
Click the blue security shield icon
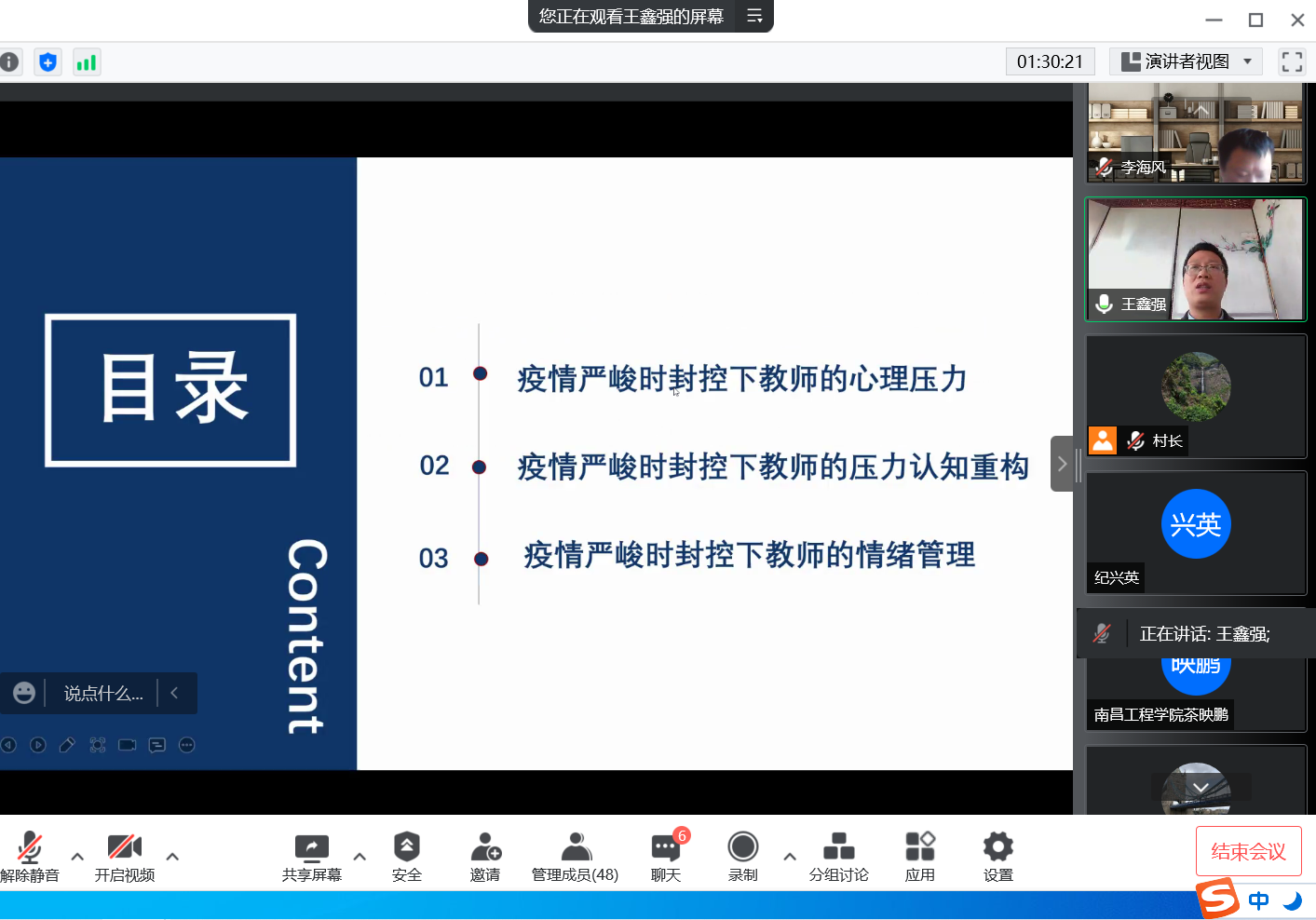pyautogui.click(x=48, y=62)
